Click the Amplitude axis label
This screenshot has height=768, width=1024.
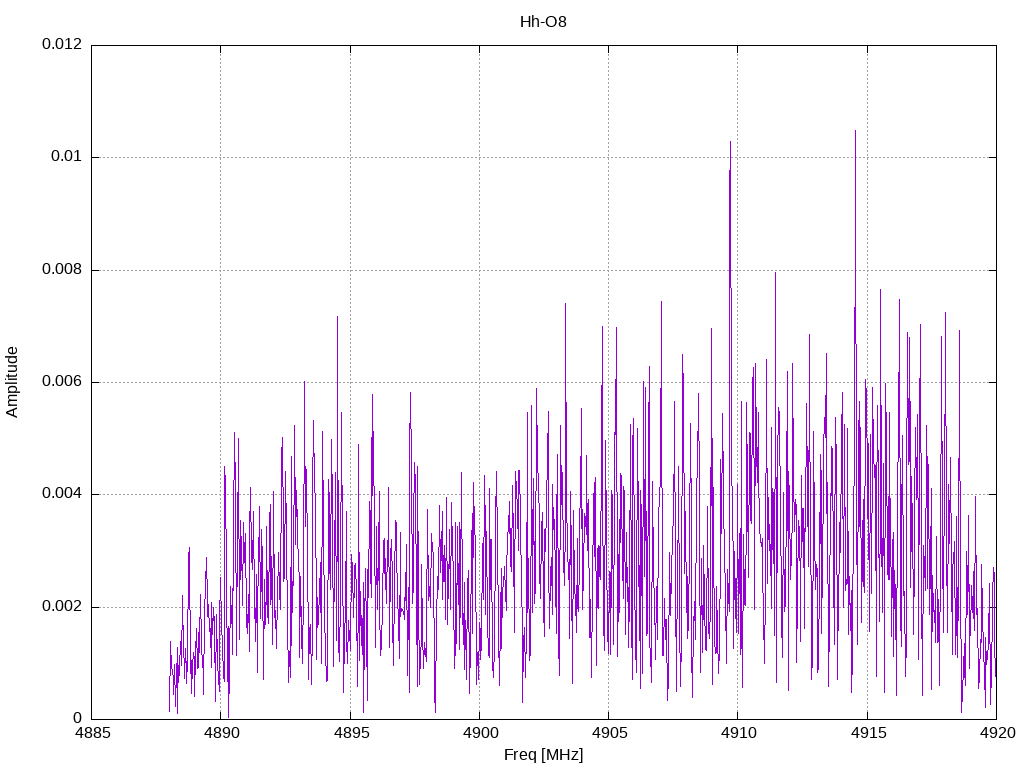(12, 382)
